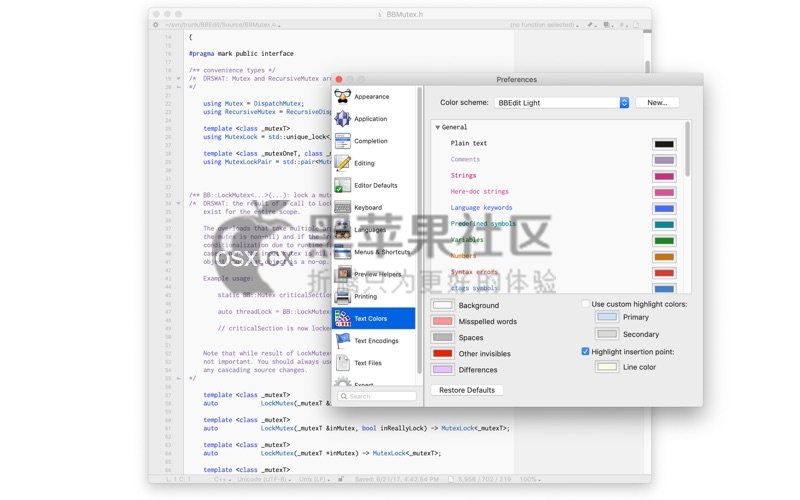Pick the Differences color swatch

click(442, 369)
